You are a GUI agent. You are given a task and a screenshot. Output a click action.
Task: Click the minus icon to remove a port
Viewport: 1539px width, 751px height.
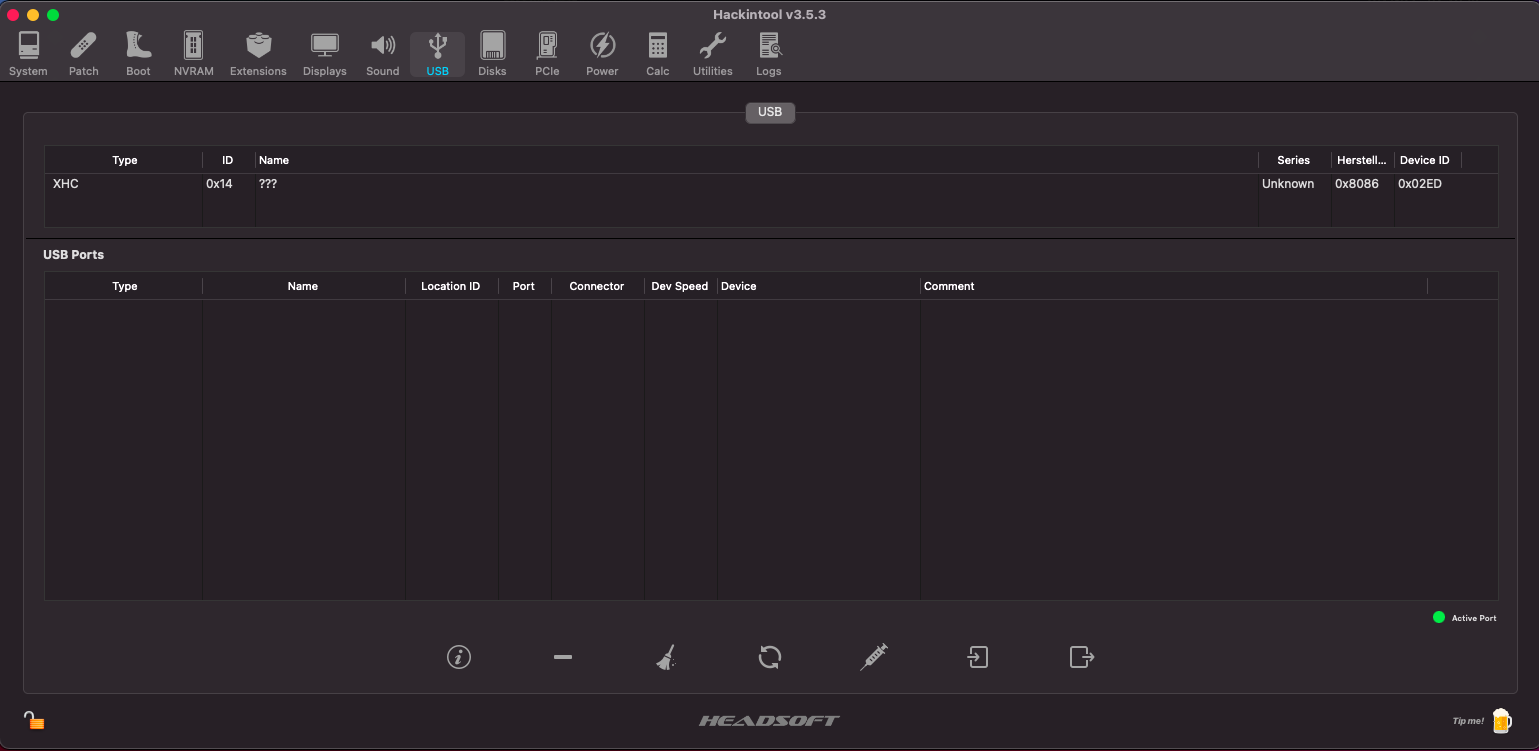(563, 657)
